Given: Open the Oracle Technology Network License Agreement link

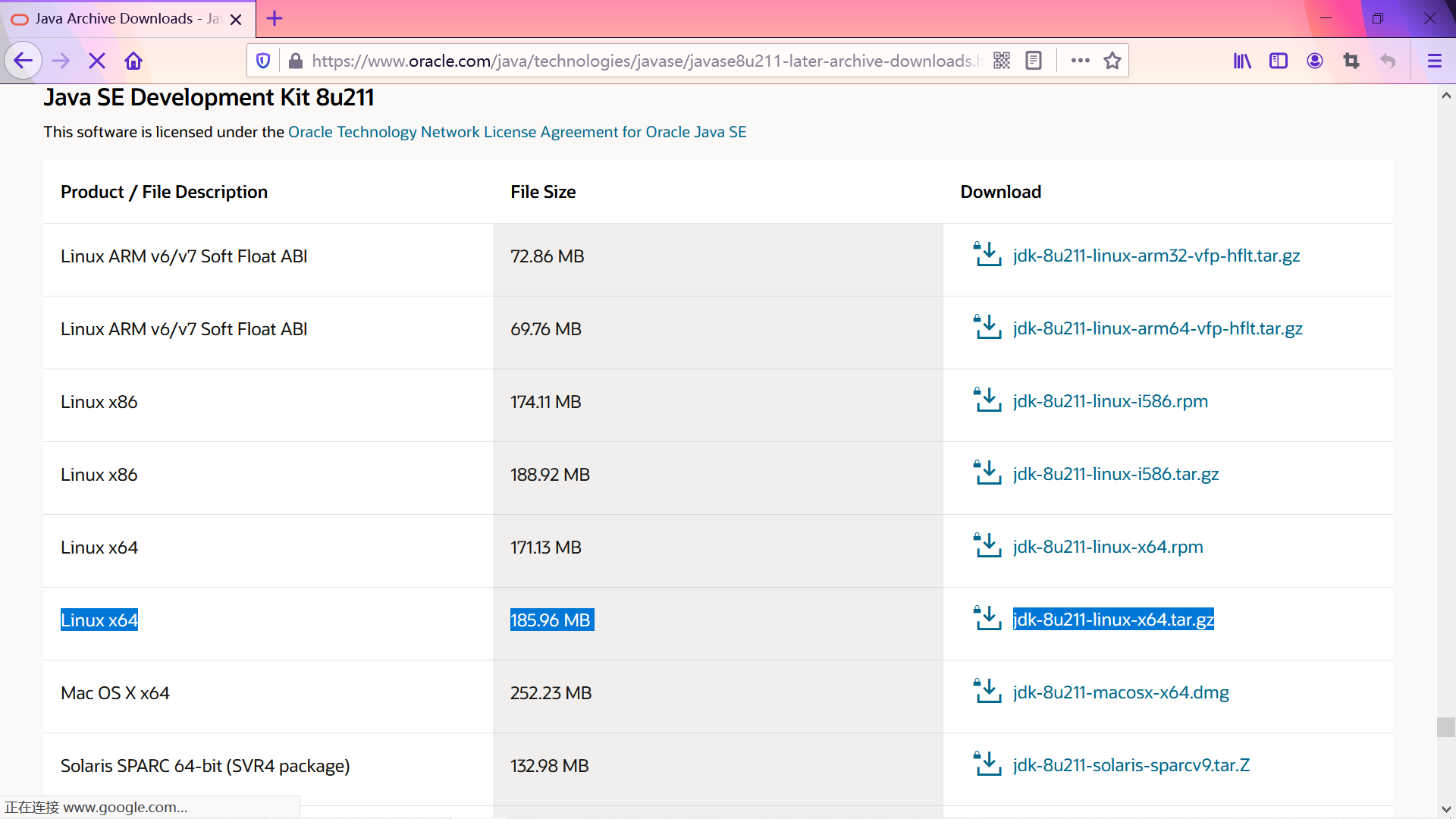Looking at the screenshot, I should pyautogui.click(x=517, y=132).
